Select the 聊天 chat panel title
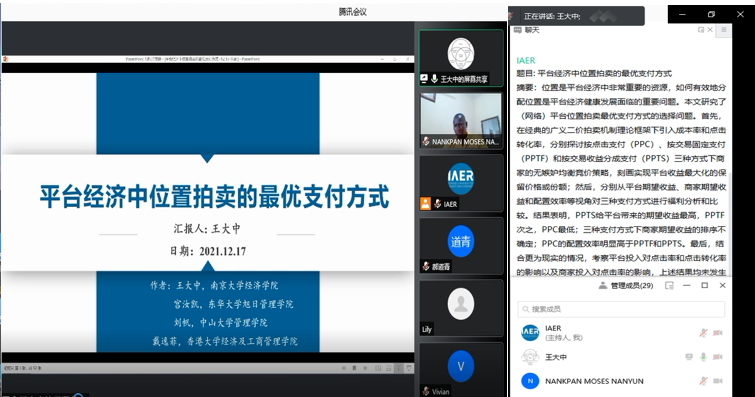This screenshot has height=397, width=755. pos(532,30)
